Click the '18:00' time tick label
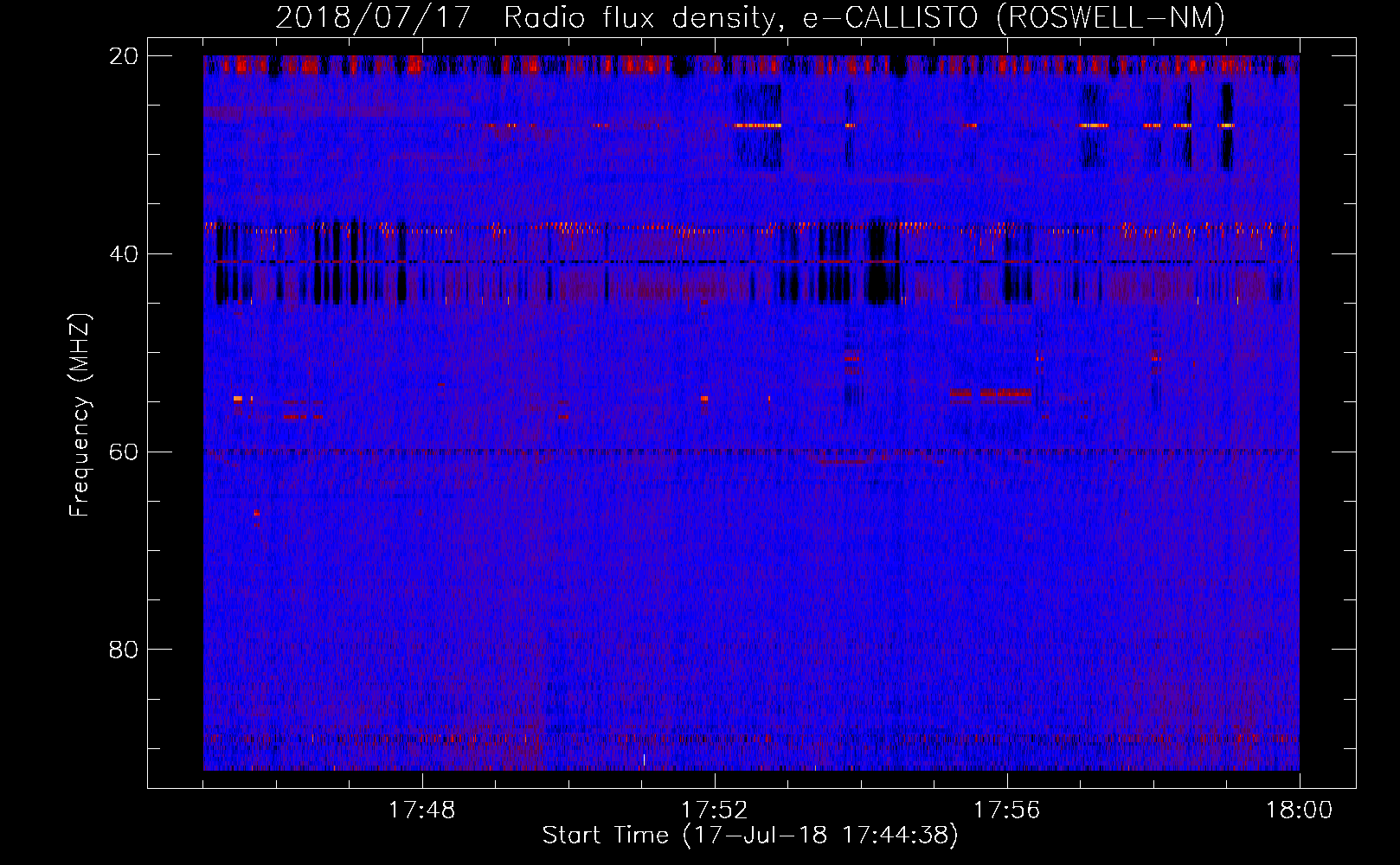 point(1299,811)
